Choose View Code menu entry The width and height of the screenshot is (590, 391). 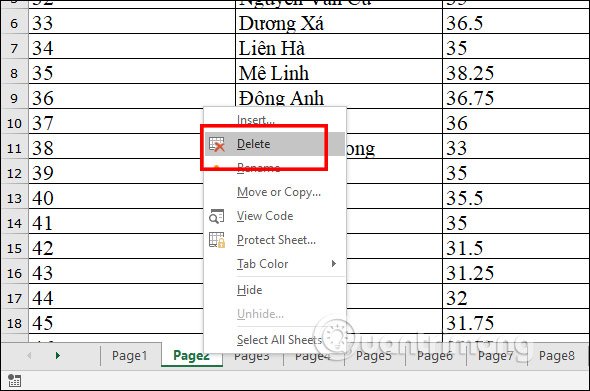(275, 216)
